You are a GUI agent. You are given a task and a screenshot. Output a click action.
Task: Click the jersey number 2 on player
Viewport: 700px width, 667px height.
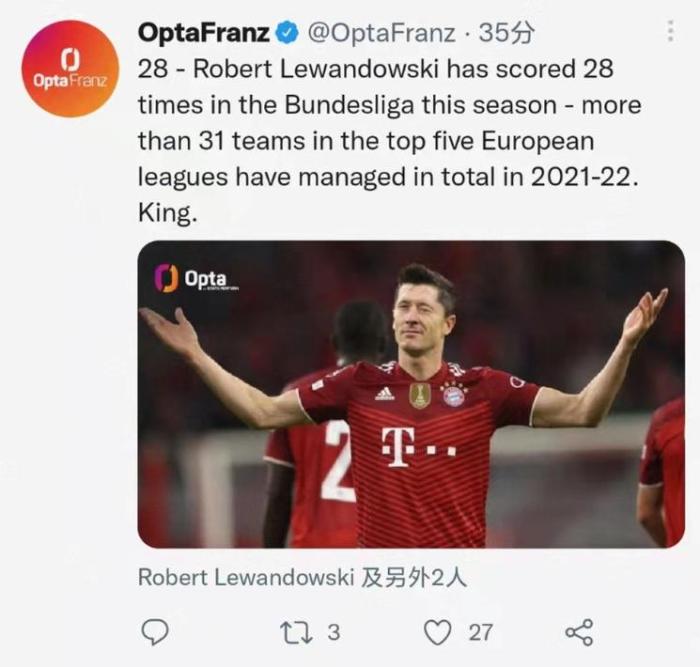point(336,462)
